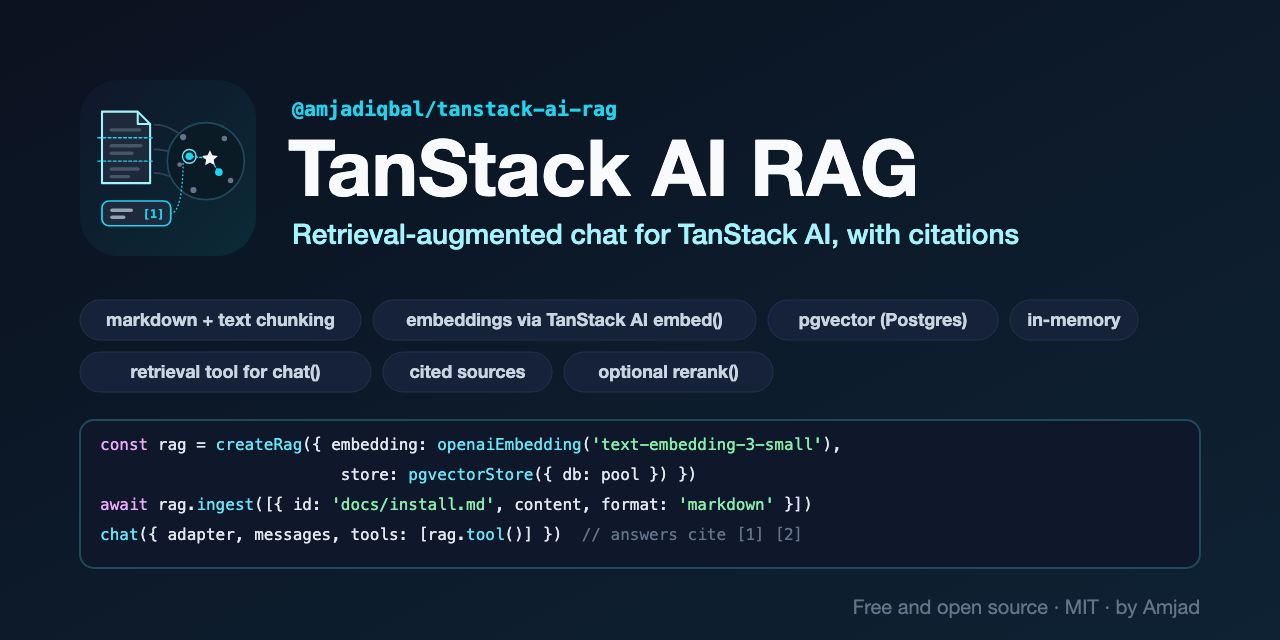Click the star node in logo circle
This screenshot has width=1280, height=640.
click(x=210, y=158)
